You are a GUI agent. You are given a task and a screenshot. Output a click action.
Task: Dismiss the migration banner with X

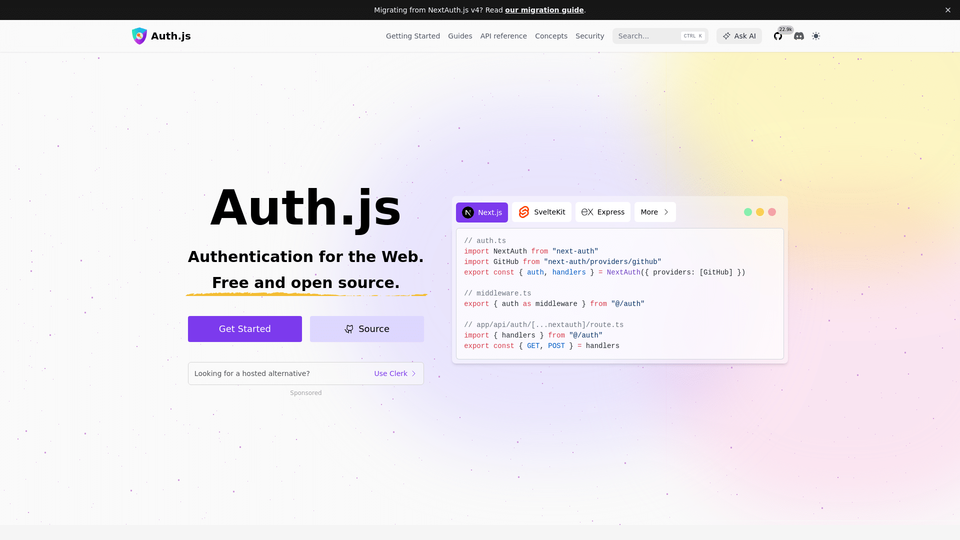[948, 10]
